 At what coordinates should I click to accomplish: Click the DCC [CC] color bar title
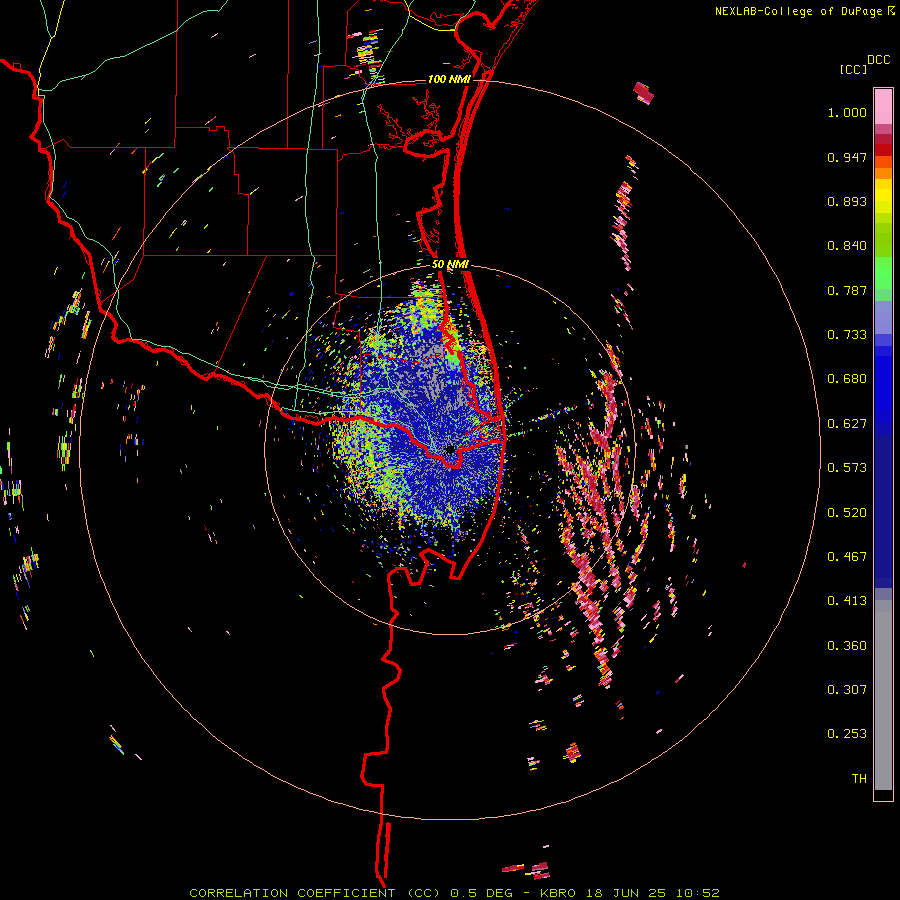tap(864, 64)
